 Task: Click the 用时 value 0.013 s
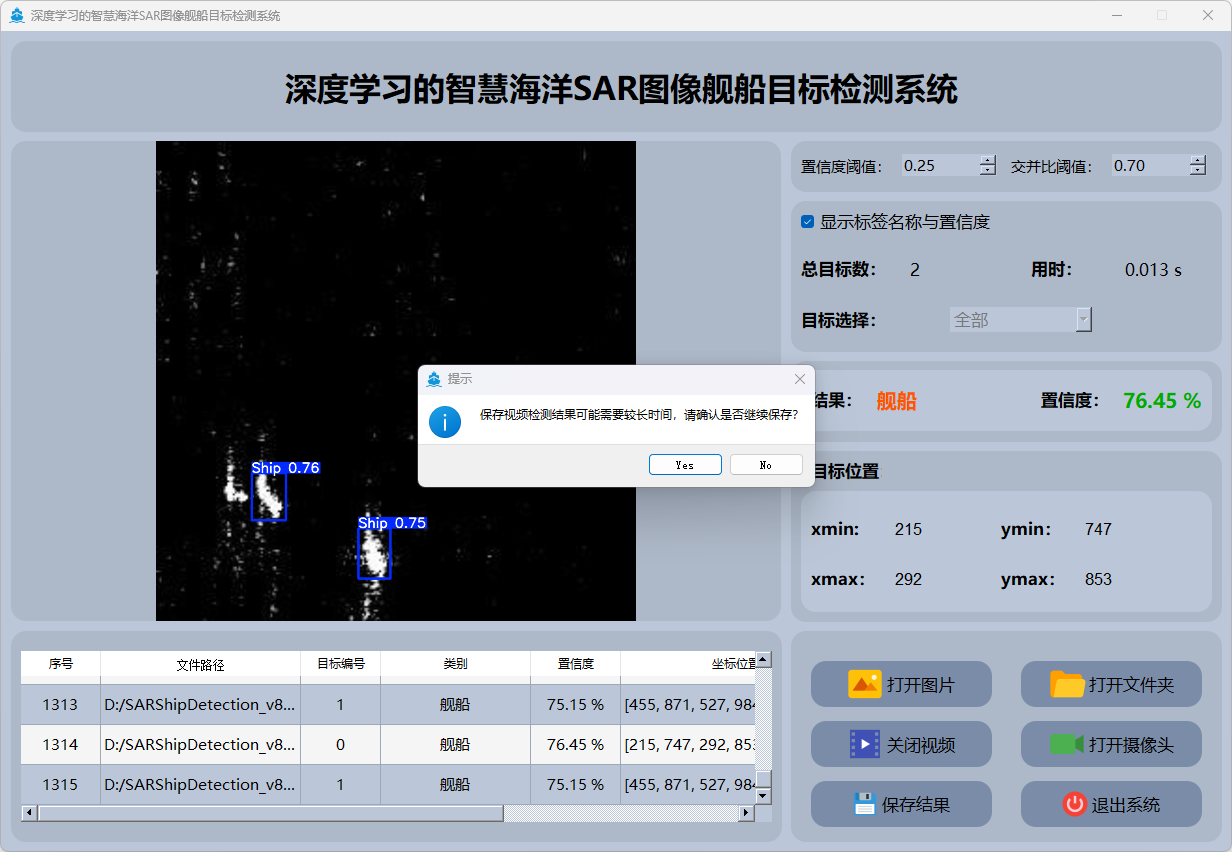(x=1153, y=270)
